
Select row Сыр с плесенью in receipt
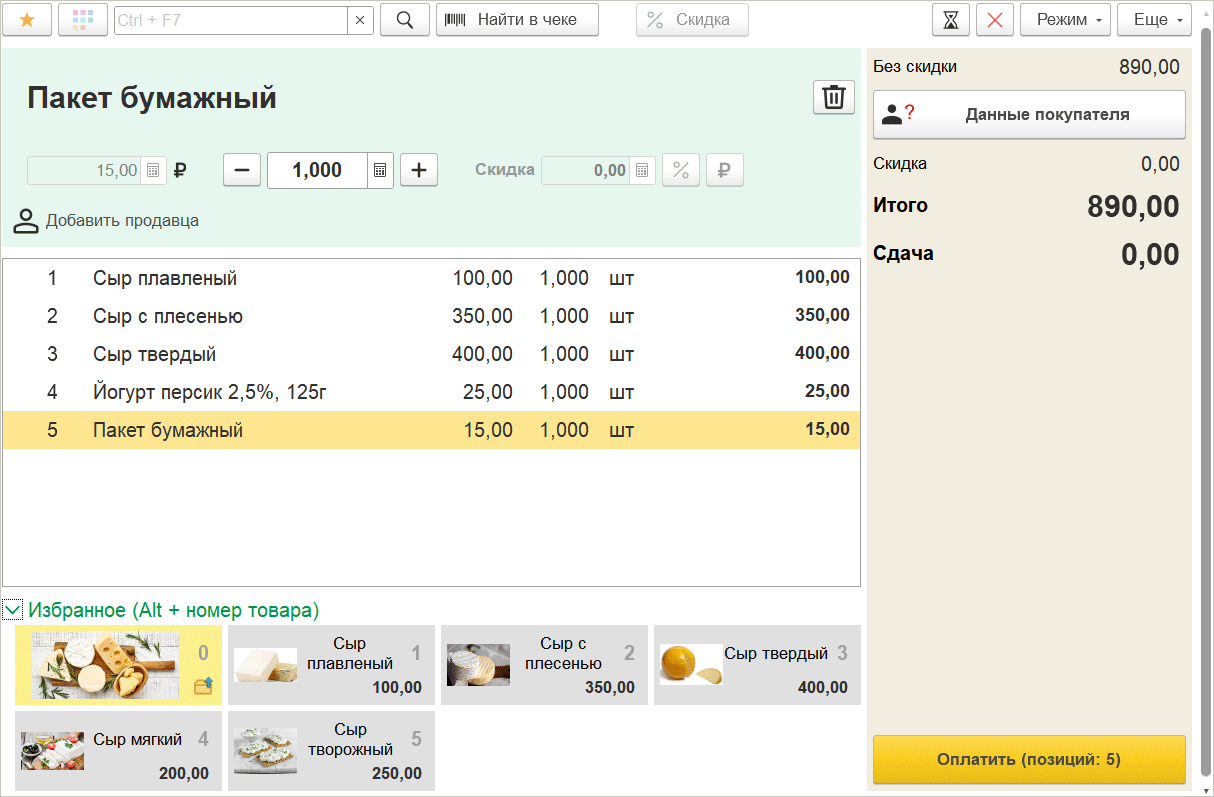pyautogui.click(x=431, y=316)
